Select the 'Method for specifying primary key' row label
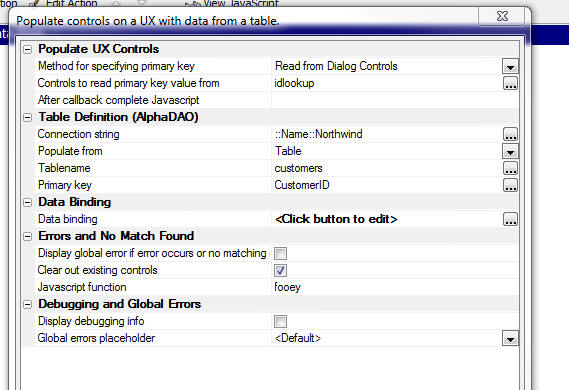The image size is (569, 390). [x=116, y=66]
